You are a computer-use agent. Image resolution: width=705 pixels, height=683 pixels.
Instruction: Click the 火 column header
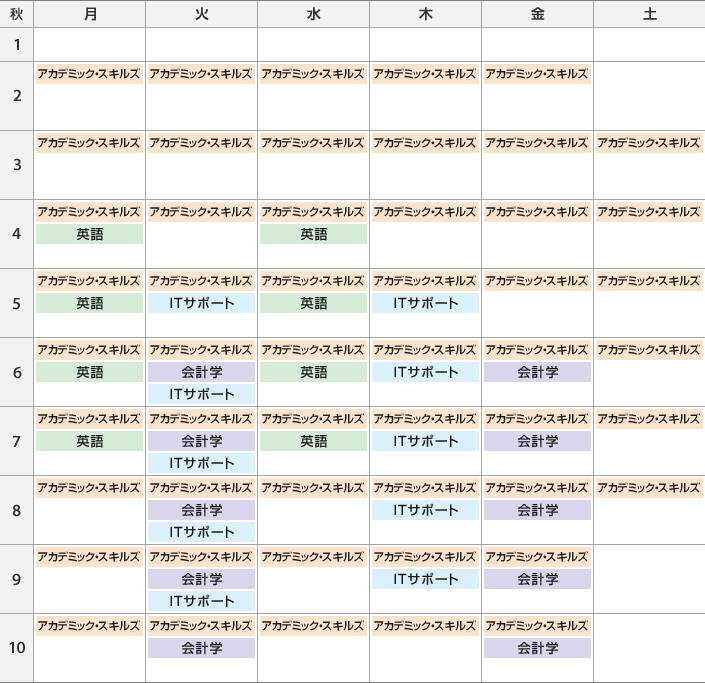(x=201, y=14)
